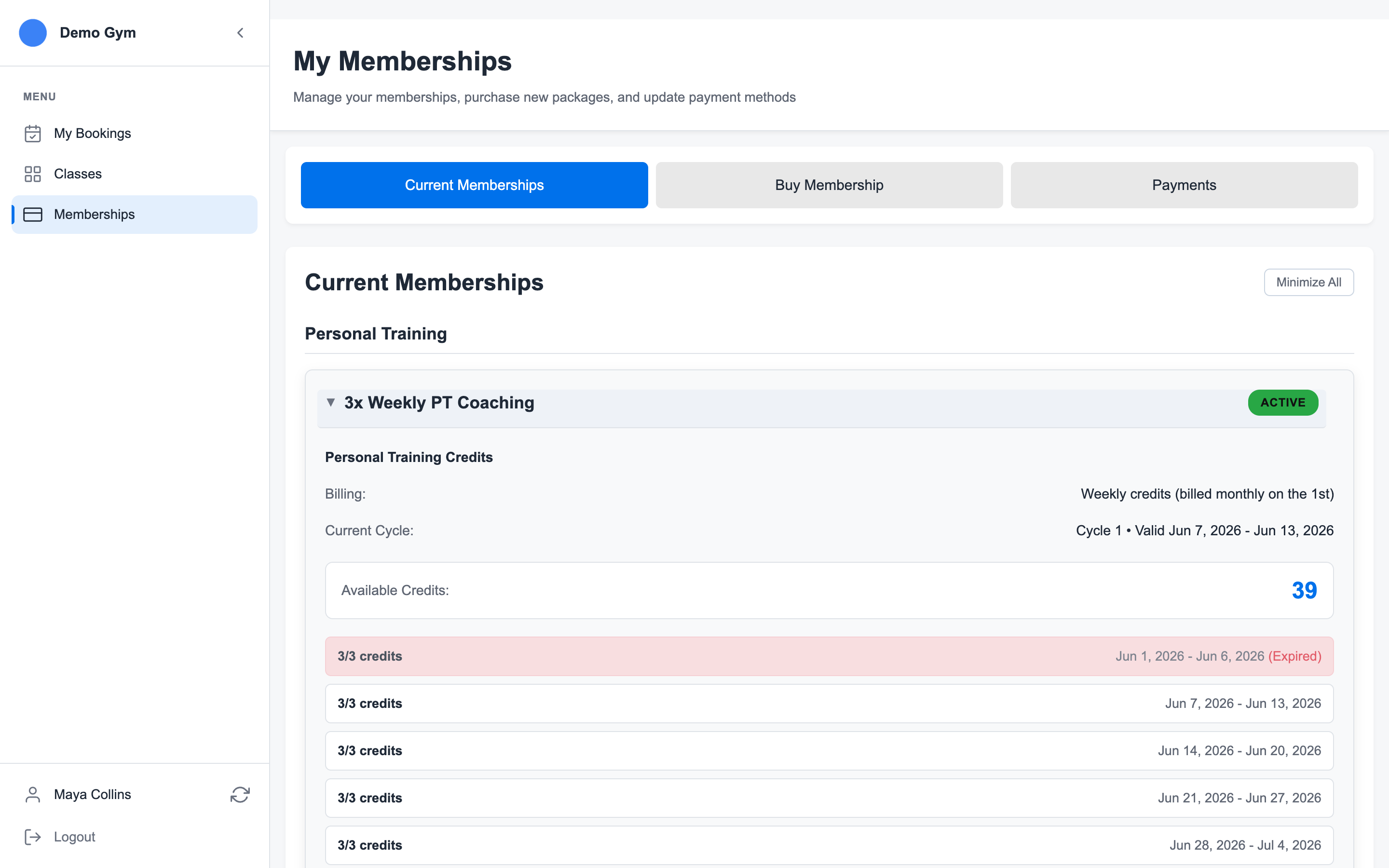The height and width of the screenshot is (868, 1389).
Task: Click the Personal Training section heading
Action: coord(376,334)
